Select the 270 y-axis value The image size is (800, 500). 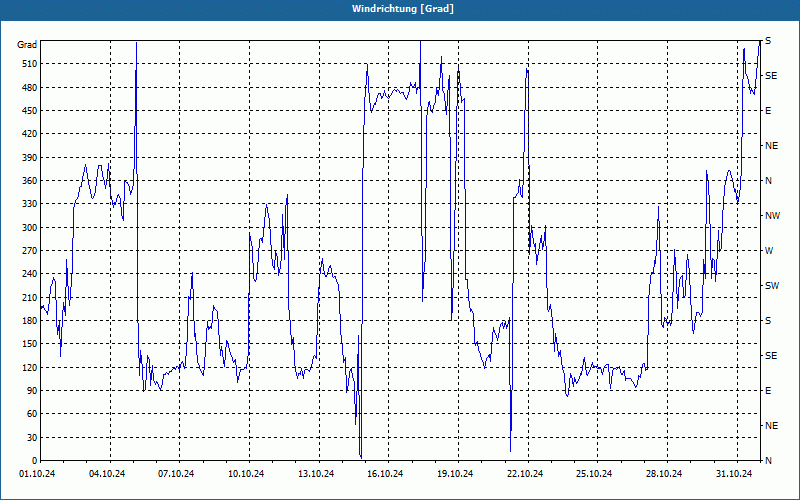pos(30,251)
